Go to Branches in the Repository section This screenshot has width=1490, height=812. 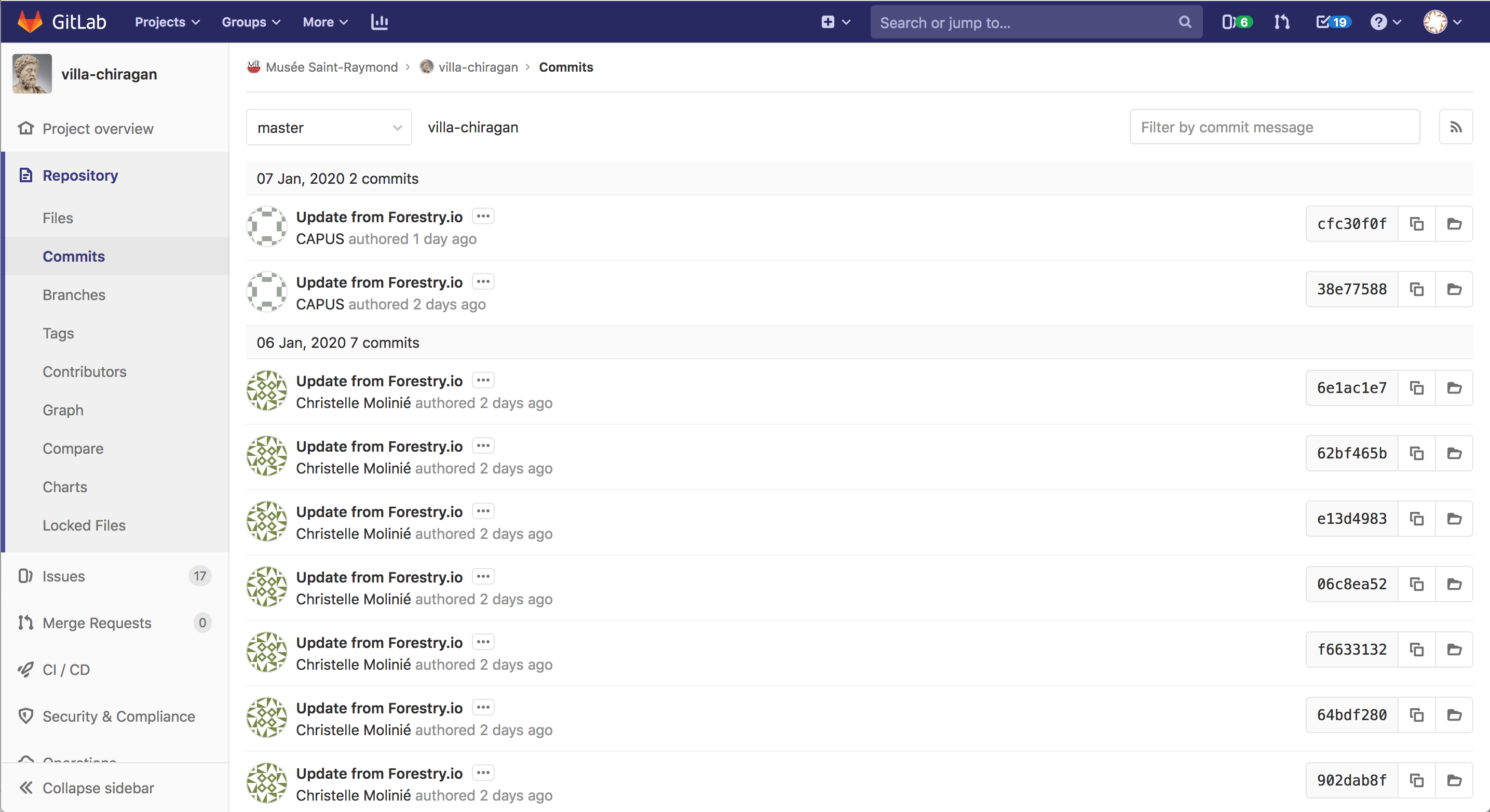[74, 295]
